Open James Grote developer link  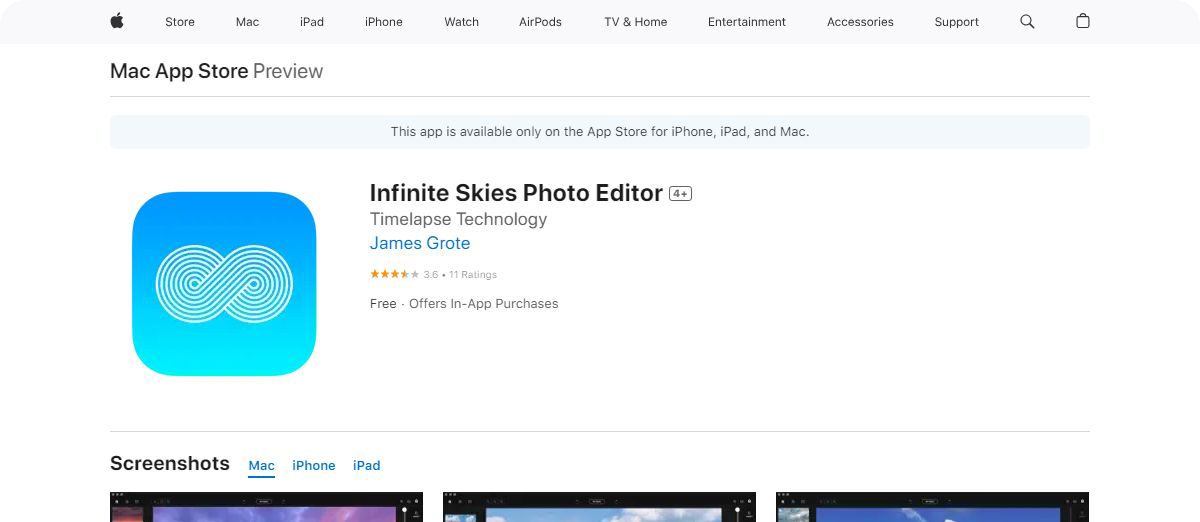(420, 243)
